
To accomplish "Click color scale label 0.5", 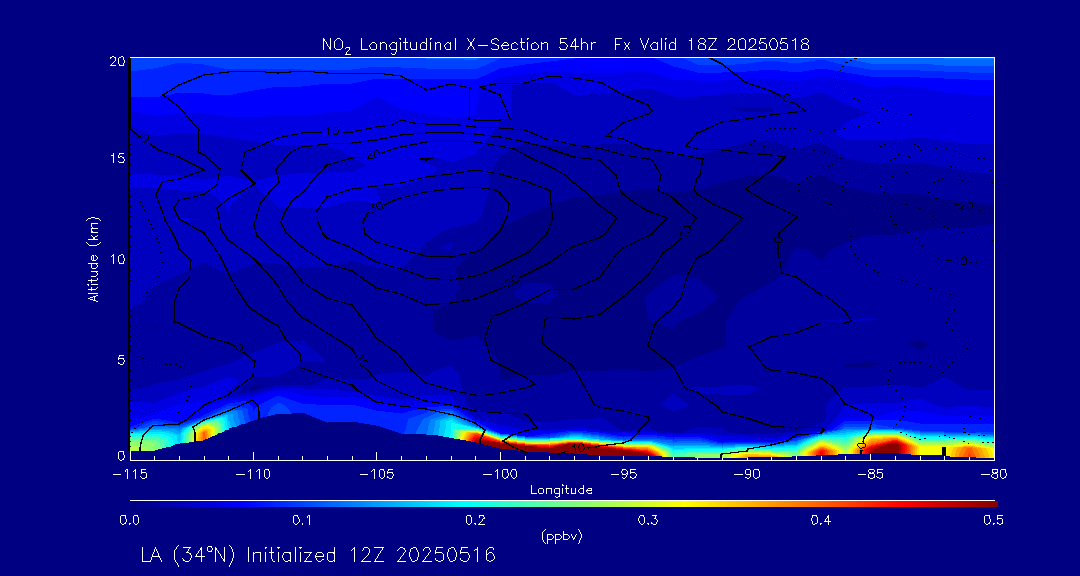I will click(x=993, y=520).
